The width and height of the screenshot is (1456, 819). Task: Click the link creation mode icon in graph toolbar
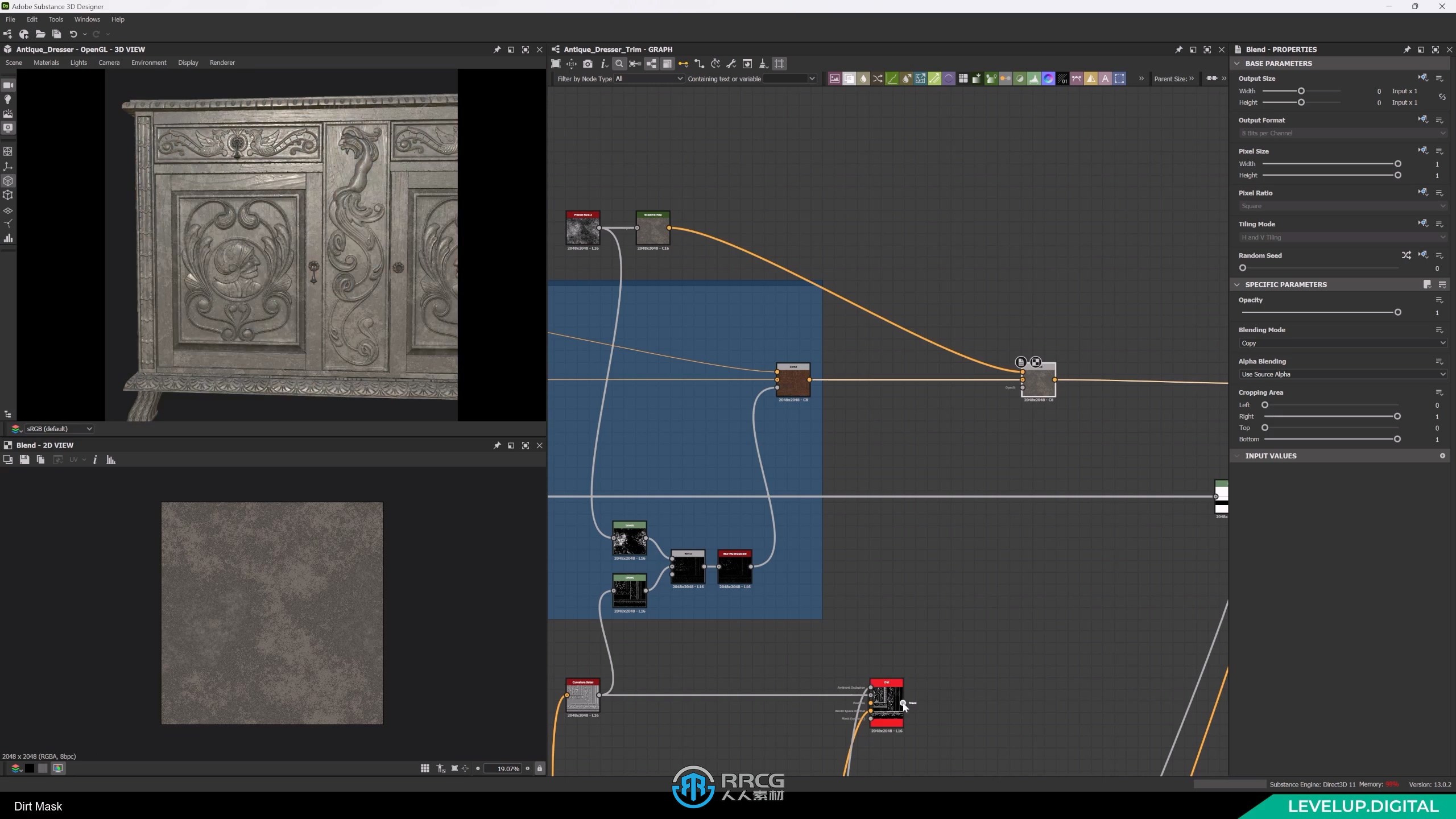pyautogui.click(x=683, y=64)
